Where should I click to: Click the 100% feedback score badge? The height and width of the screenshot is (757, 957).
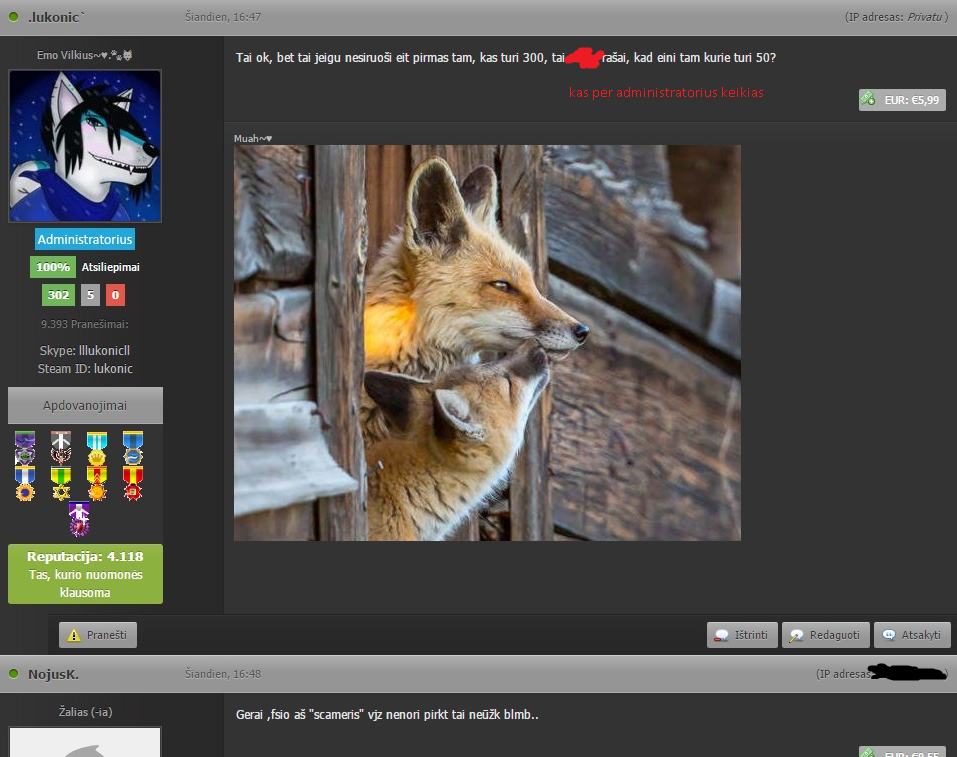tap(53, 267)
